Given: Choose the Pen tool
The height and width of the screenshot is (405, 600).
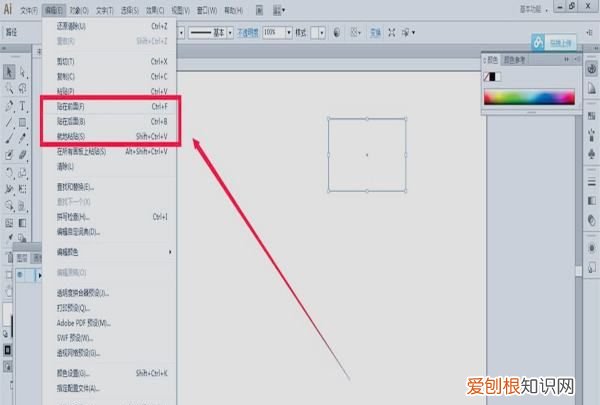Looking at the screenshot, I should coord(9,105).
